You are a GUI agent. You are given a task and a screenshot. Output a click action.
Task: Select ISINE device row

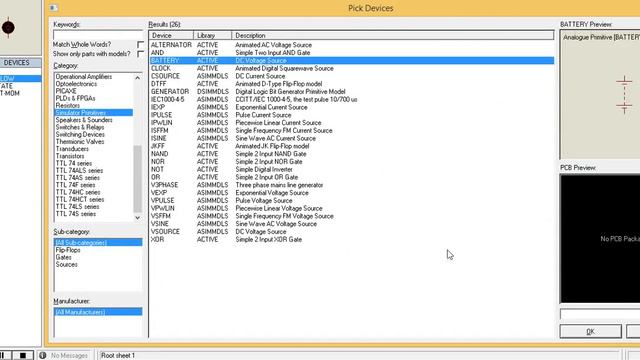352,138
